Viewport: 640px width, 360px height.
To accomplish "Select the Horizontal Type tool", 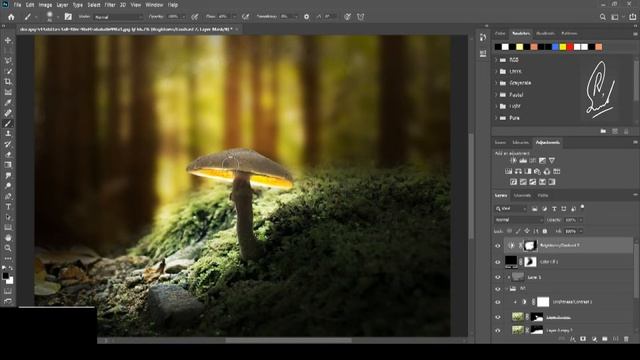I will [x=8, y=207].
